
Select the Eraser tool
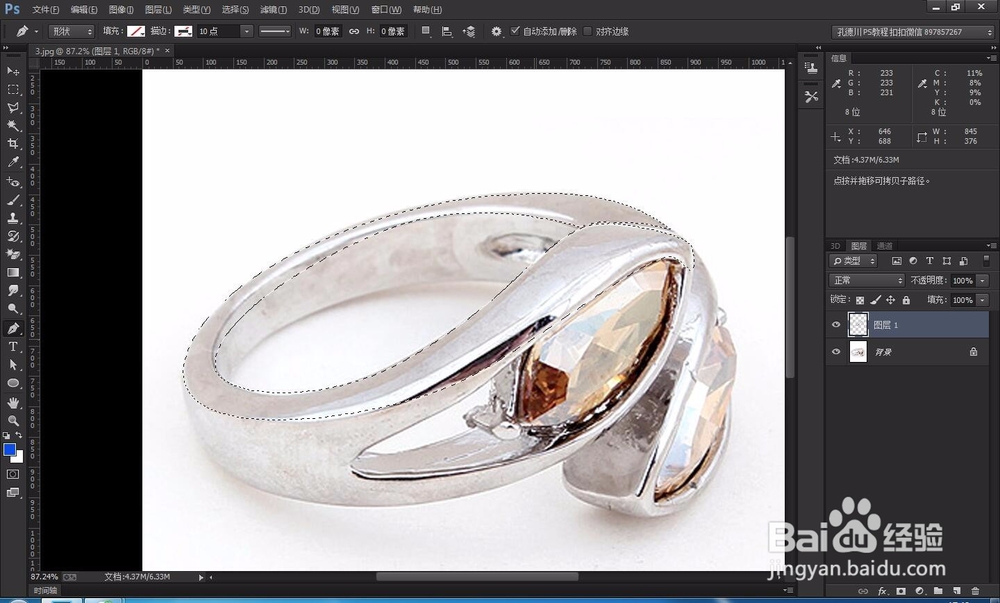tap(13, 254)
